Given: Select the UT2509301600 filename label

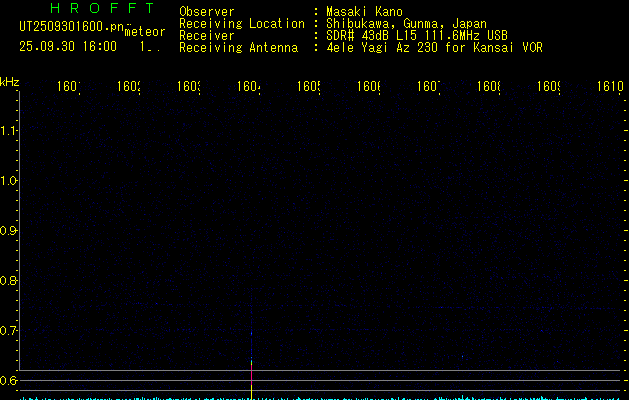Looking at the screenshot, I should [70, 25].
